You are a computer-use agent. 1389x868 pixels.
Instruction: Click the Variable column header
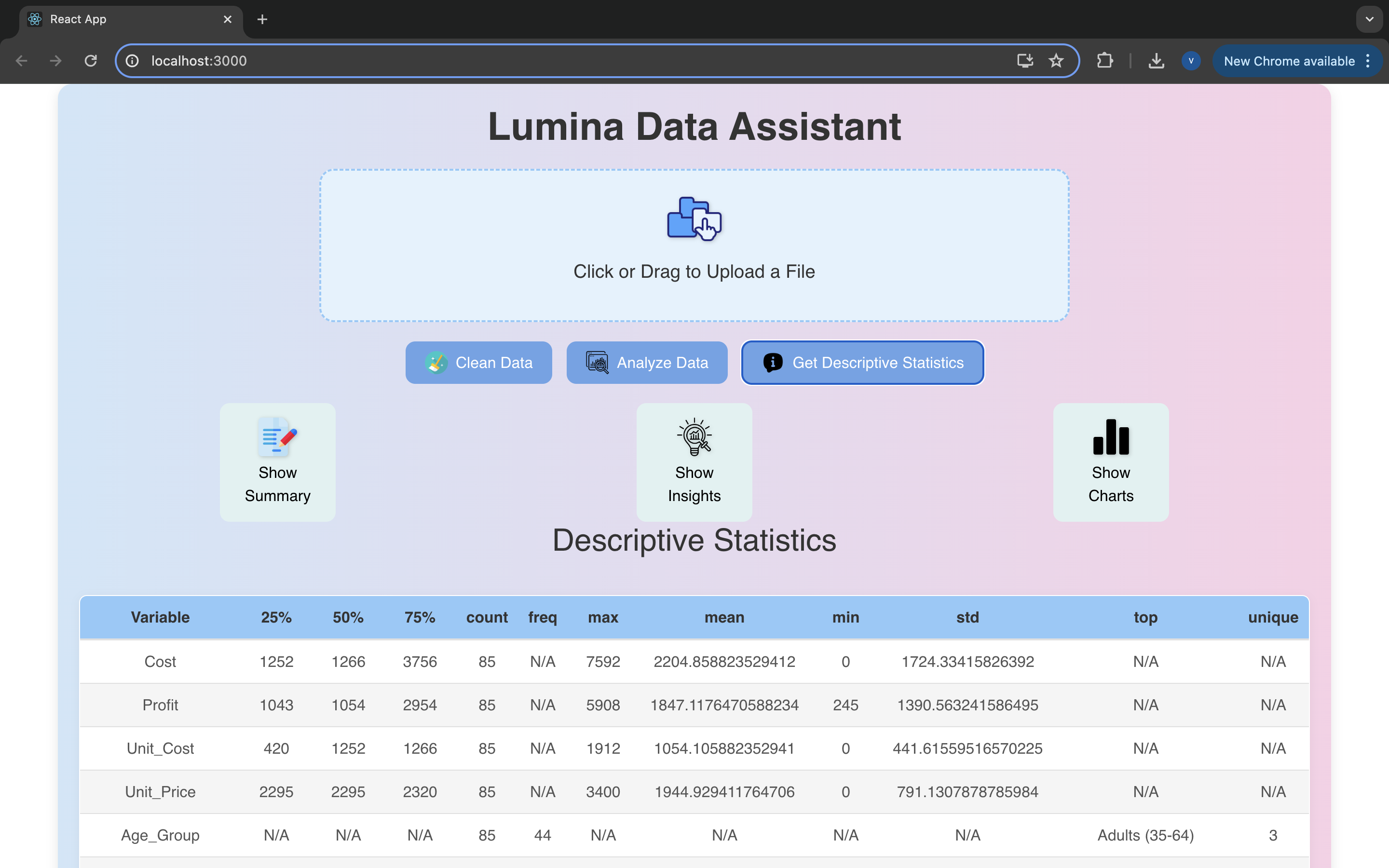click(160, 617)
